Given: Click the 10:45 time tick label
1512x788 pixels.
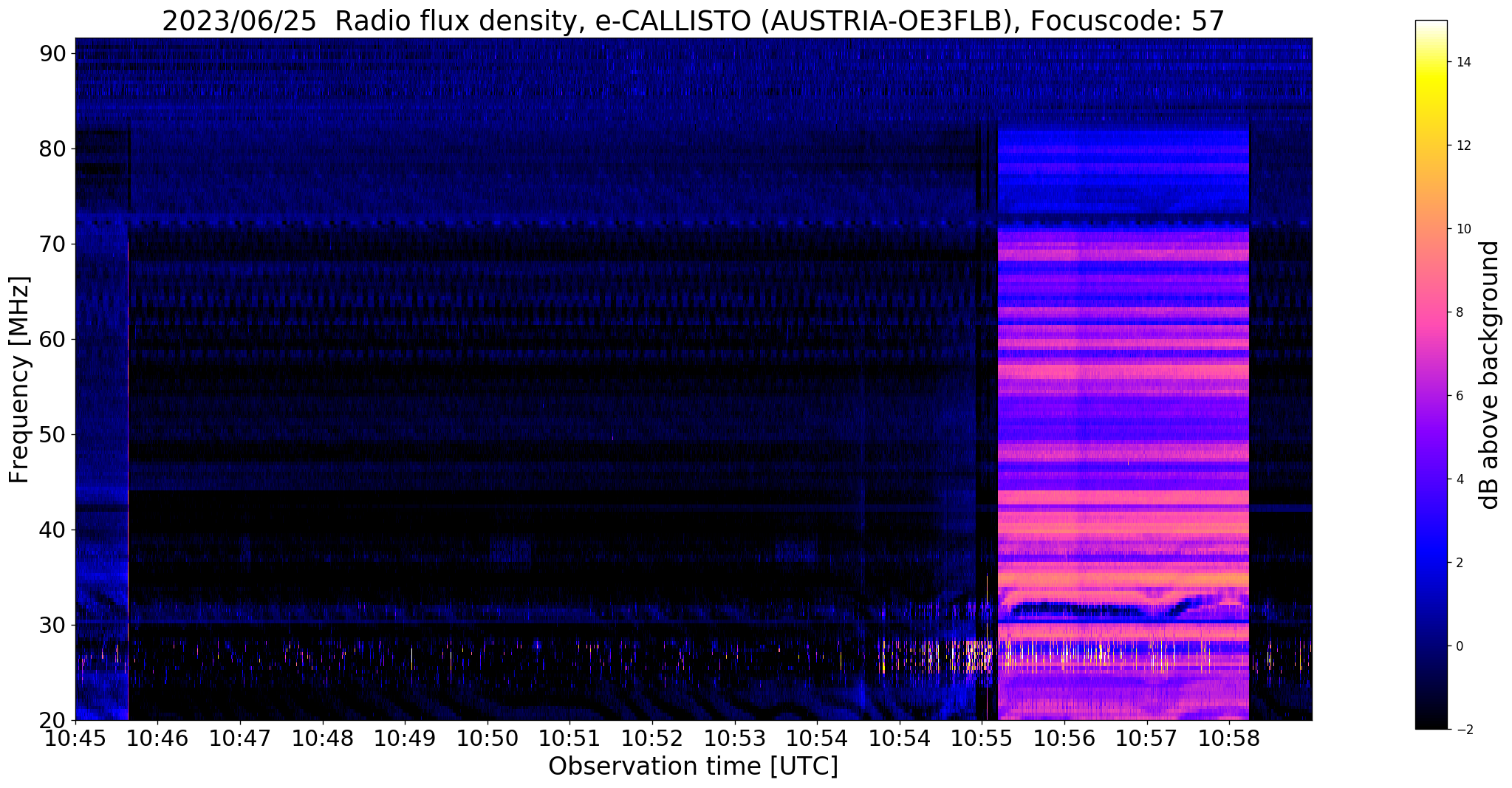Looking at the screenshot, I should [x=75, y=738].
